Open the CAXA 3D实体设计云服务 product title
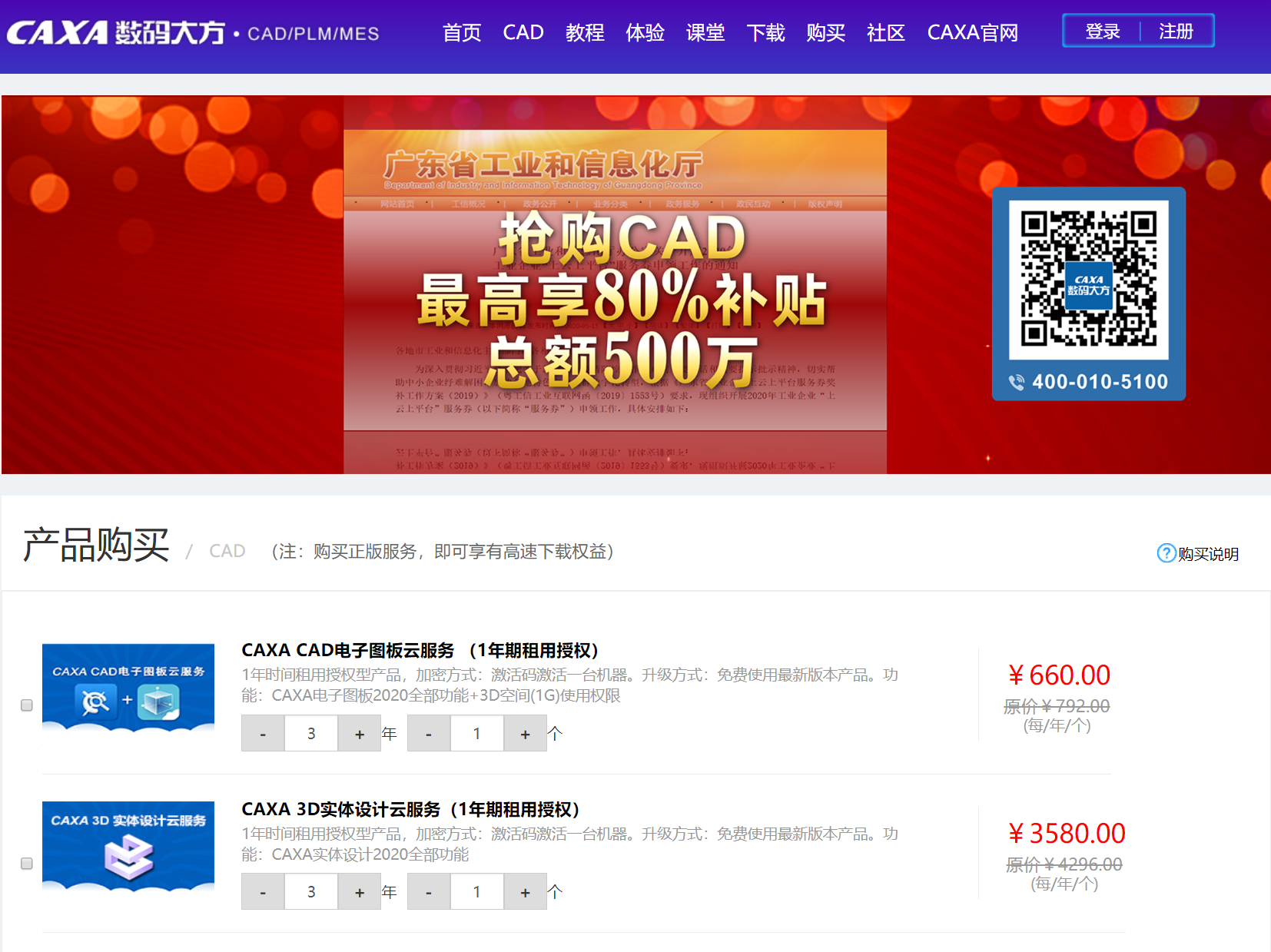This screenshot has width=1271, height=952. point(410,809)
